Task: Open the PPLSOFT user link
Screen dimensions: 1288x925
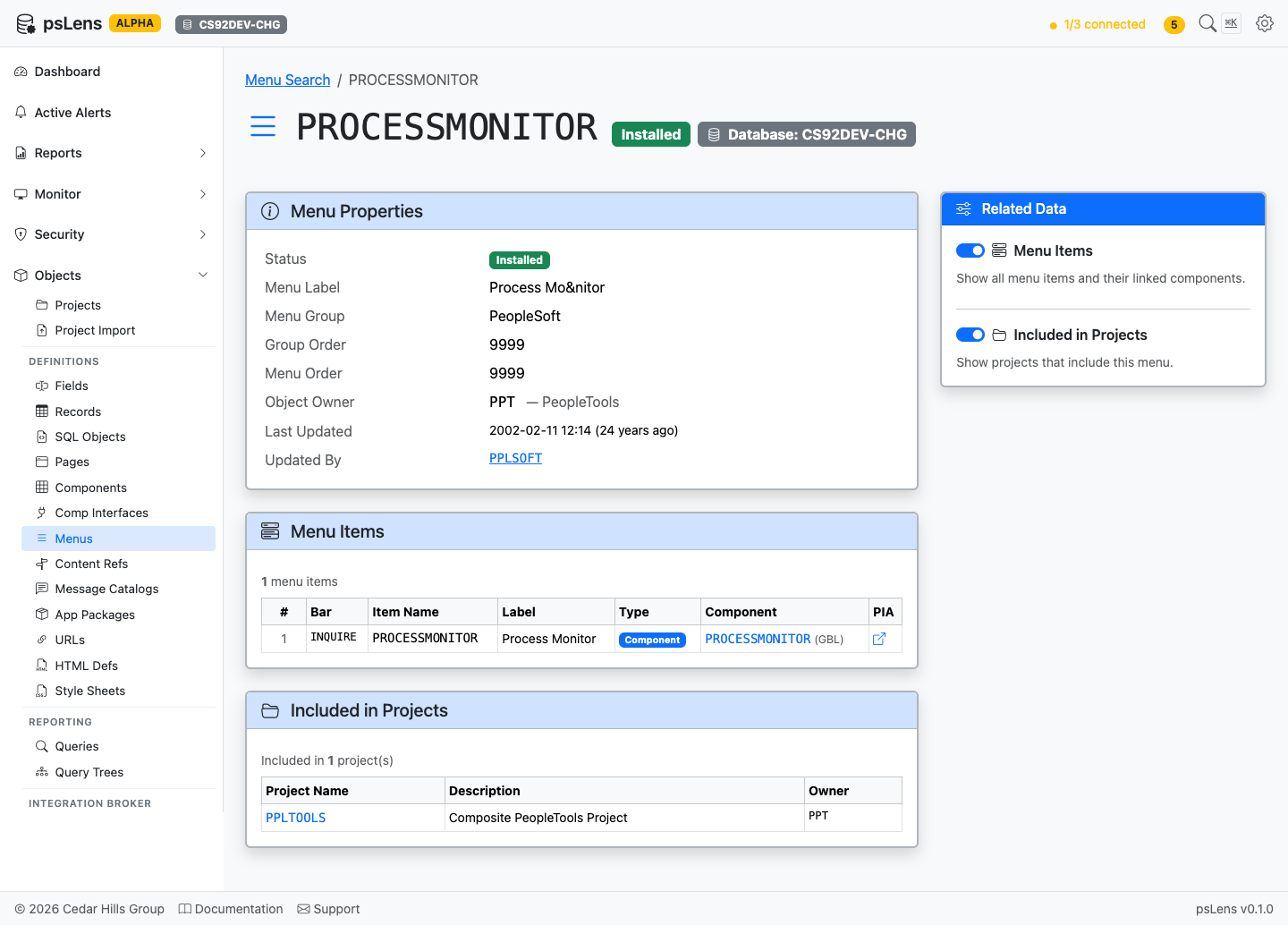Action: click(x=515, y=458)
